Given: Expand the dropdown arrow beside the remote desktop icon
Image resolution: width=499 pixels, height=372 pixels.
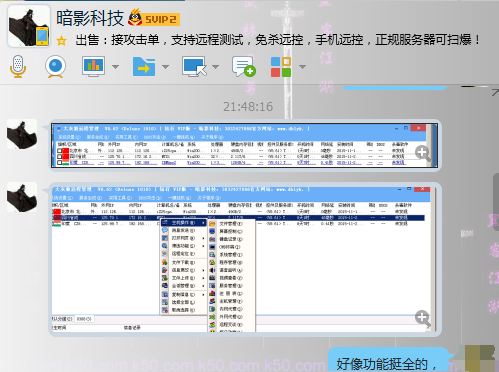Looking at the screenshot, I should pos(216,67).
